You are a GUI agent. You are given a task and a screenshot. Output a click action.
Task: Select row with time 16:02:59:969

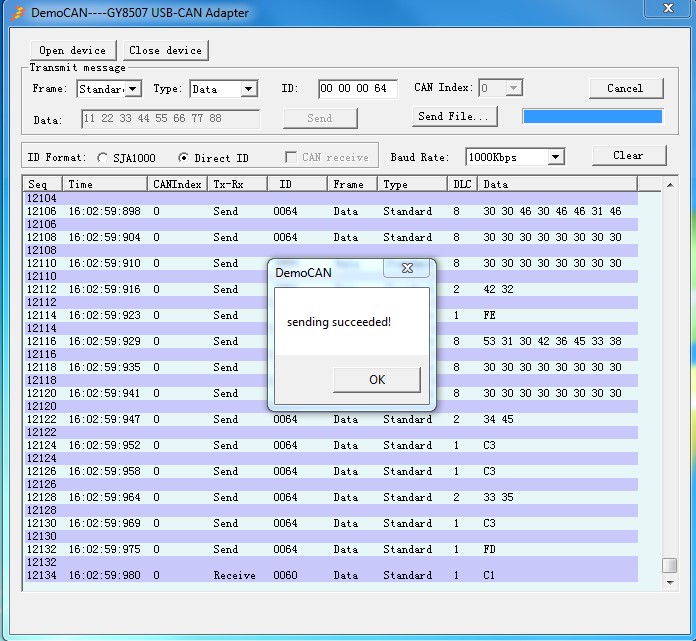(331, 523)
